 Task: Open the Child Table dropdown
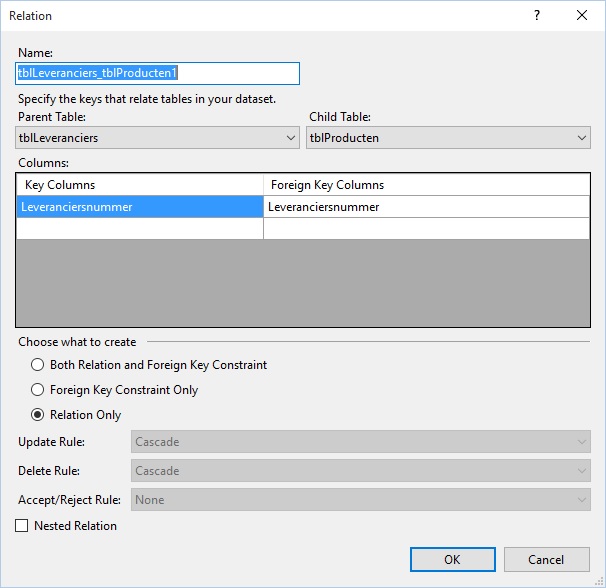click(448, 138)
